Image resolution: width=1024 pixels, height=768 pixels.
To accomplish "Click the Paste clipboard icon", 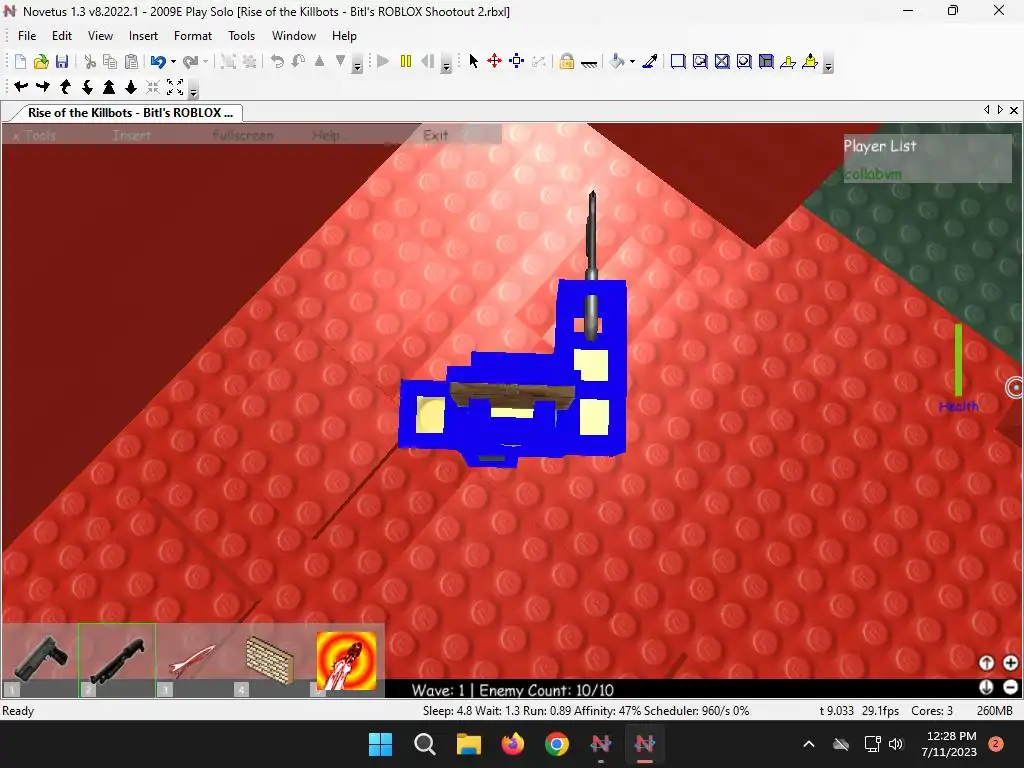I will pos(131,61).
